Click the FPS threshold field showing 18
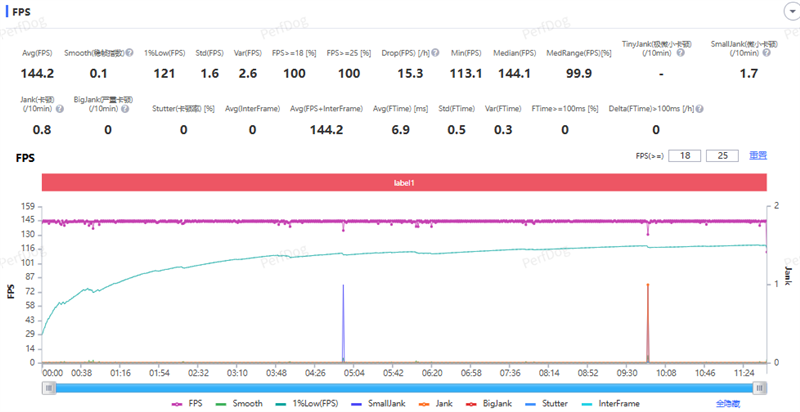Screen dimensions: 800x412 [x=685, y=155]
